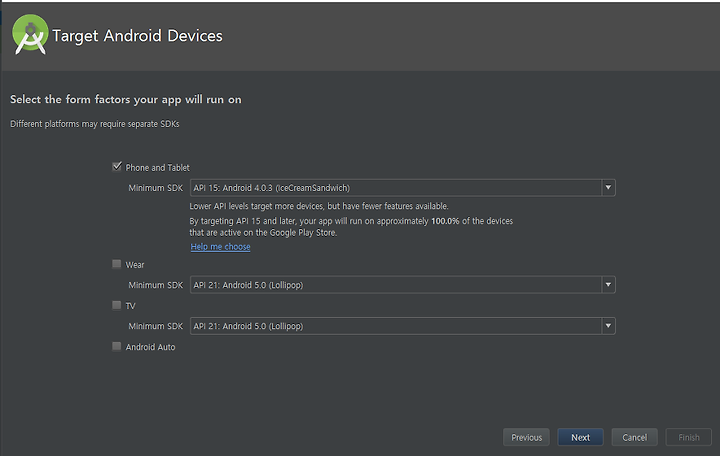Click the arrow on Wear's API 21 dropdown
720x456 pixels.
click(608, 285)
